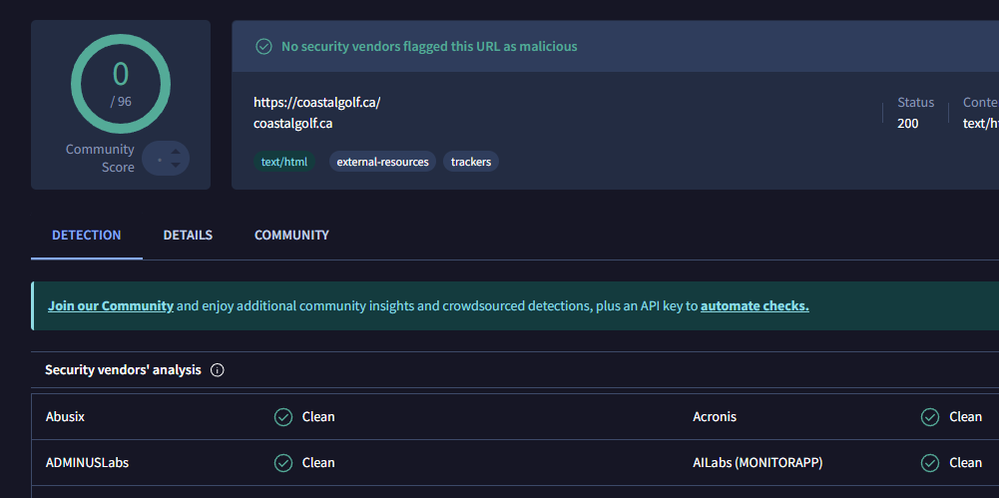The height and width of the screenshot is (498, 999).
Task: Click the Clean check icon for ADMINUSLabs
Action: coord(283,463)
